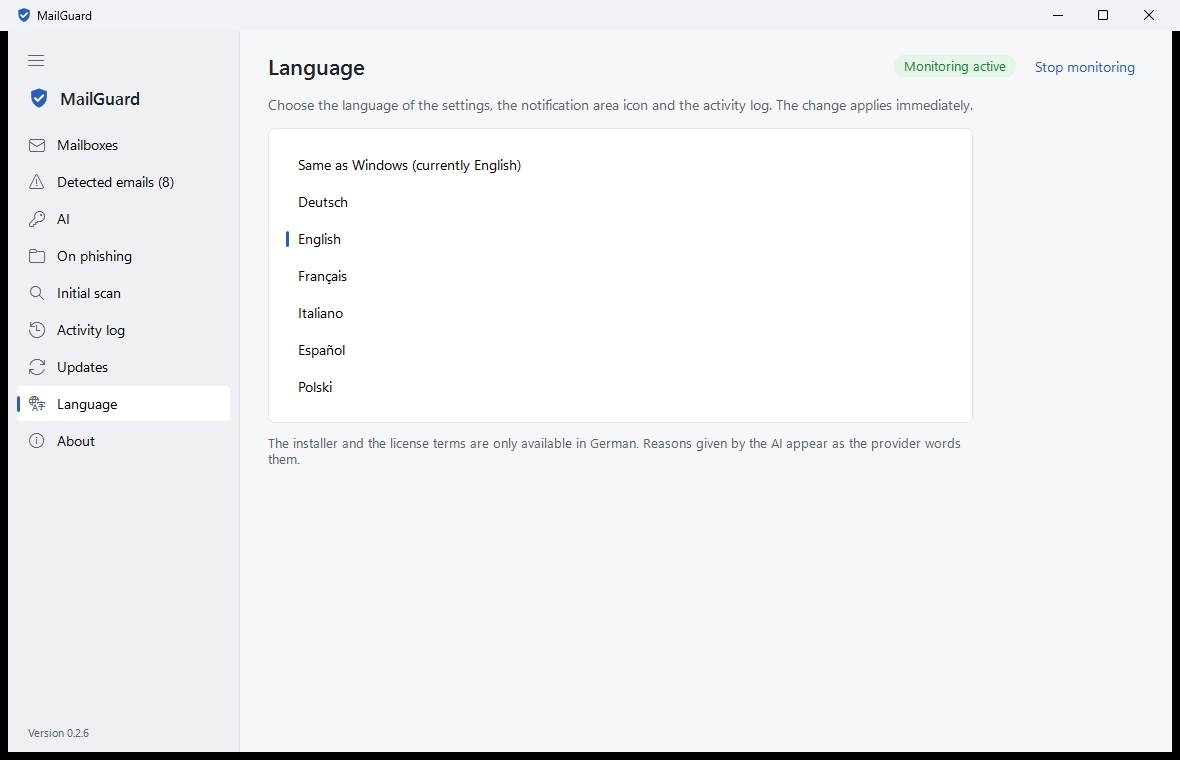
Task: Open the Mailboxes page
Action: click(123, 145)
